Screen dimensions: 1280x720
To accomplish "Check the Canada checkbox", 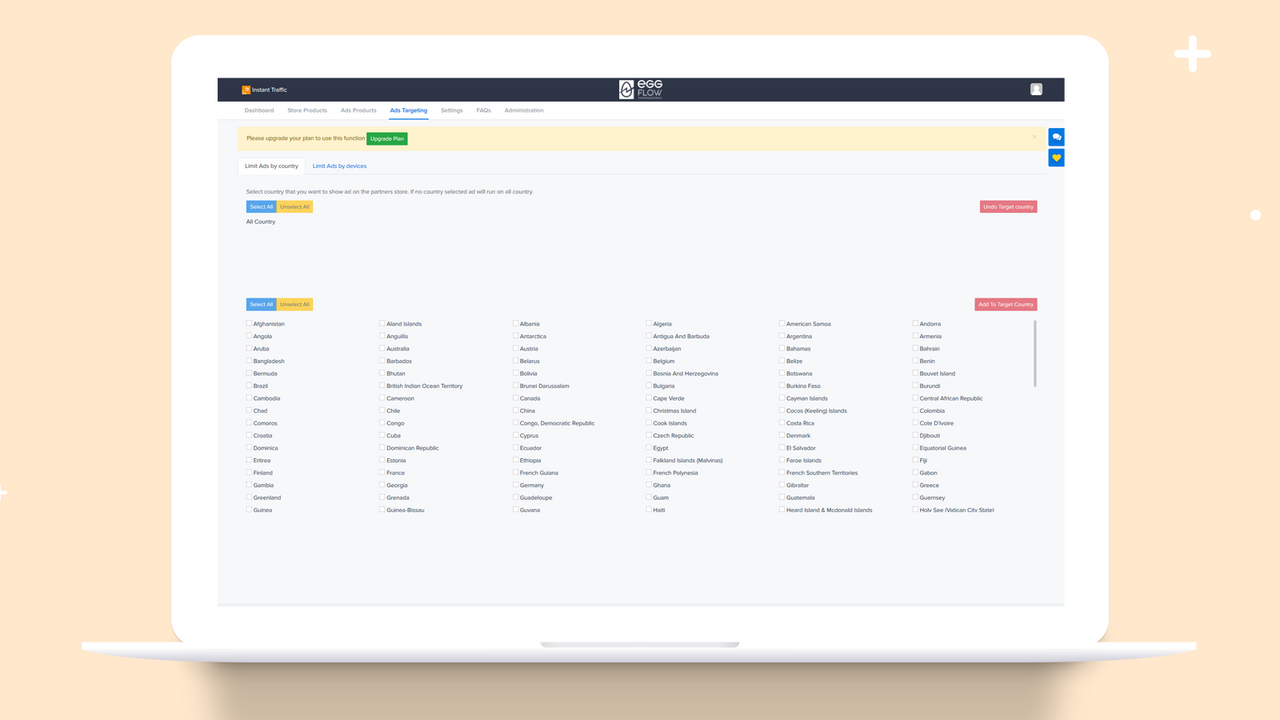I will [516, 398].
